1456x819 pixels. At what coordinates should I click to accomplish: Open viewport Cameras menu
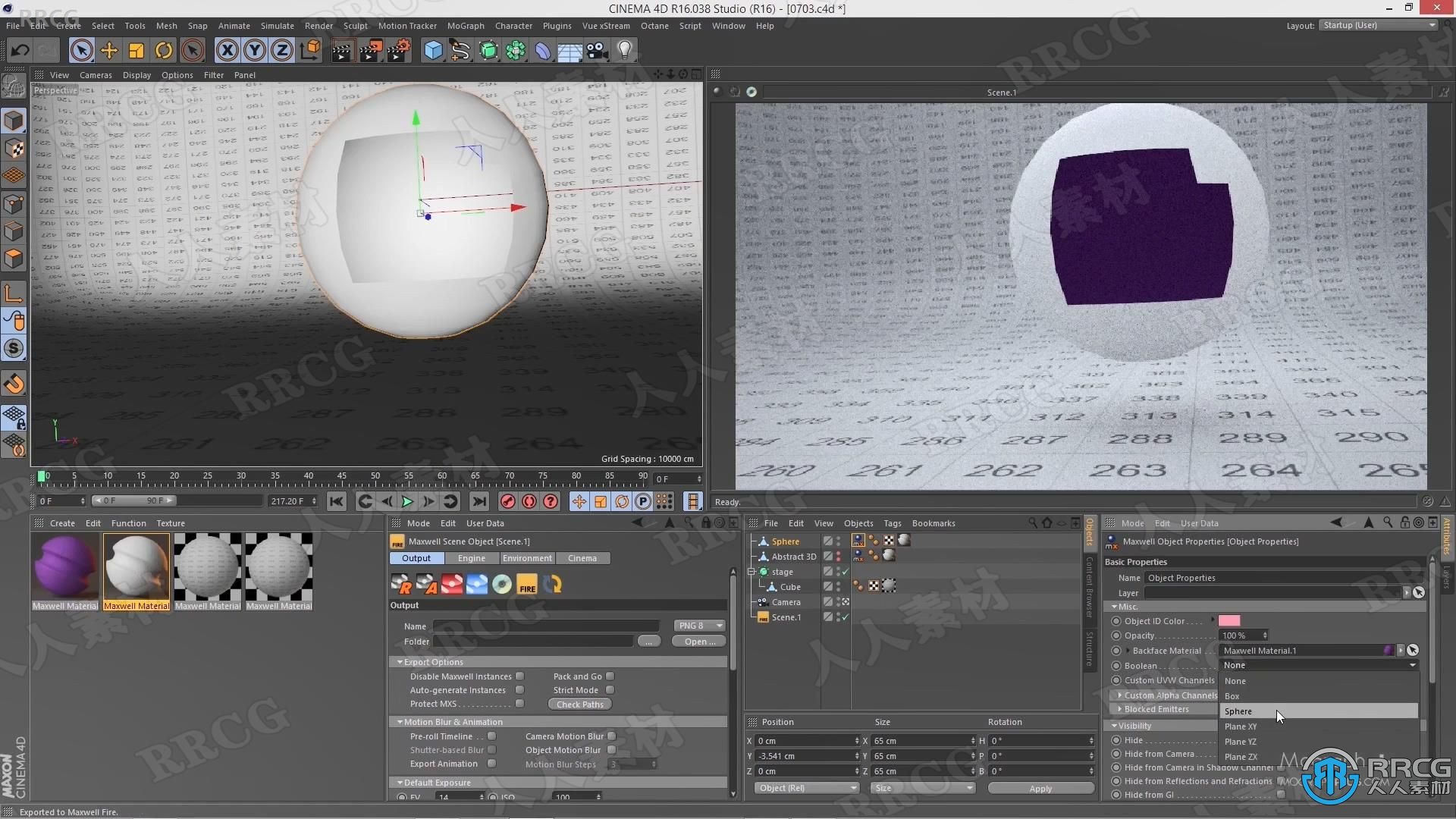pyautogui.click(x=96, y=75)
